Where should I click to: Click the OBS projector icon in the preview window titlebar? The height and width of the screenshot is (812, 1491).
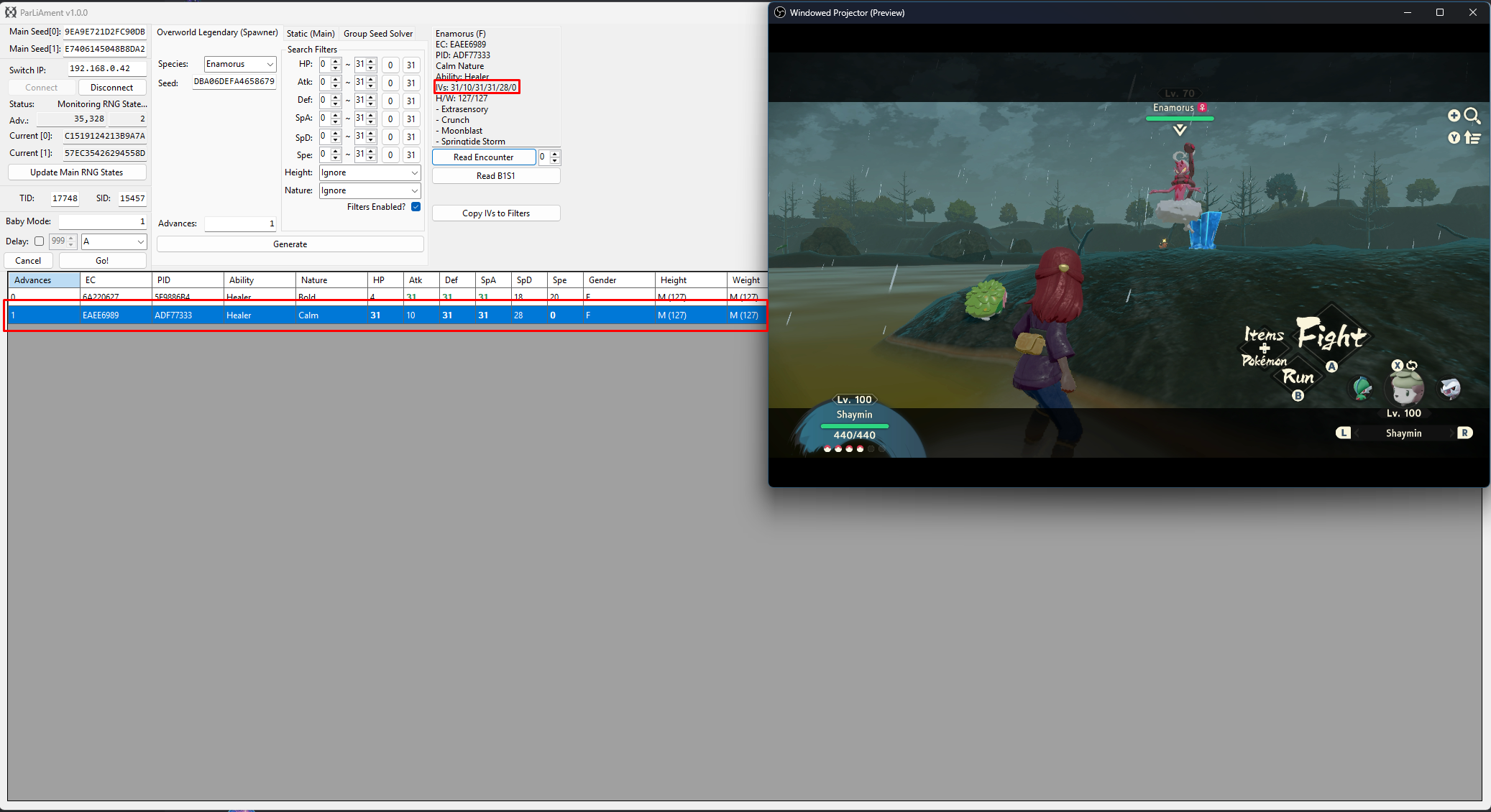coord(779,12)
